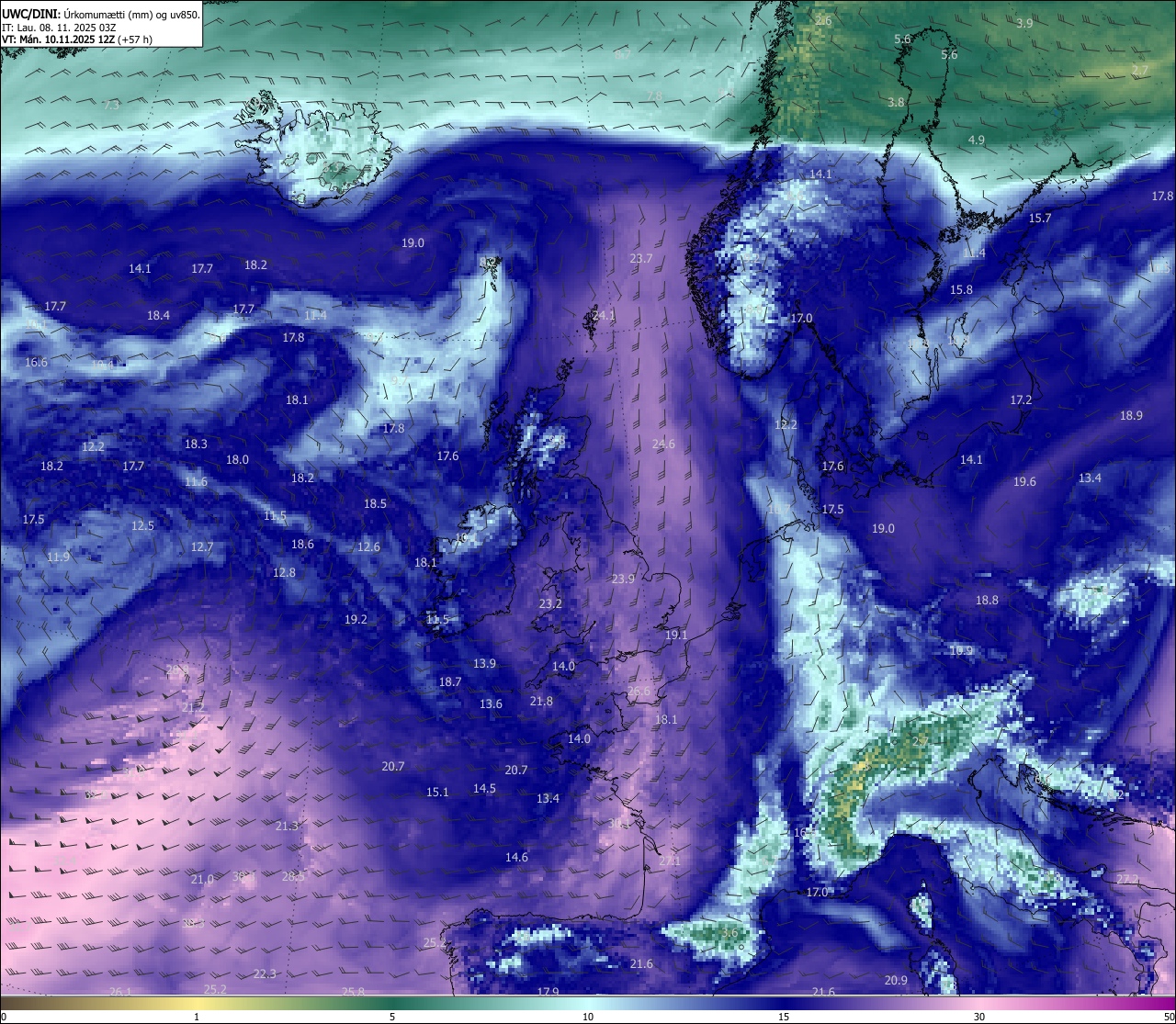Click the '30' tick on the color scale

pos(979,1017)
